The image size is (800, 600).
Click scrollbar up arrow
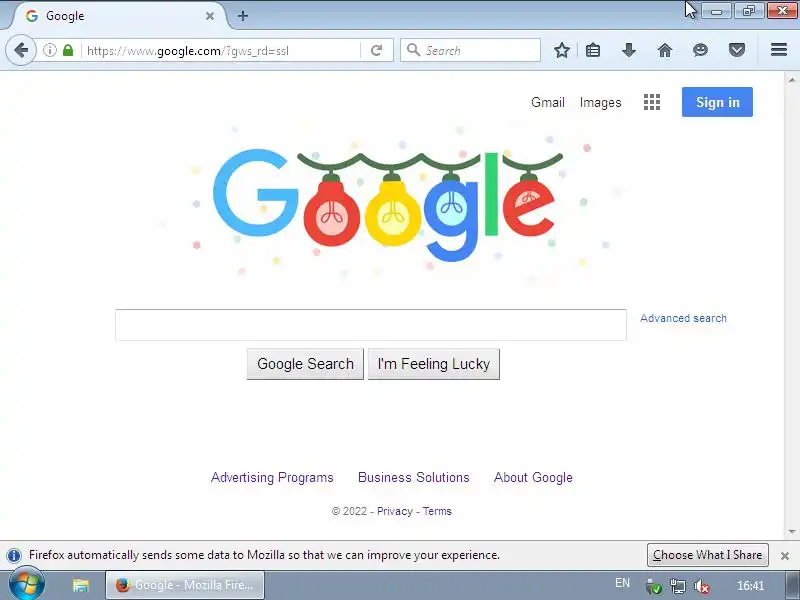pos(792,80)
